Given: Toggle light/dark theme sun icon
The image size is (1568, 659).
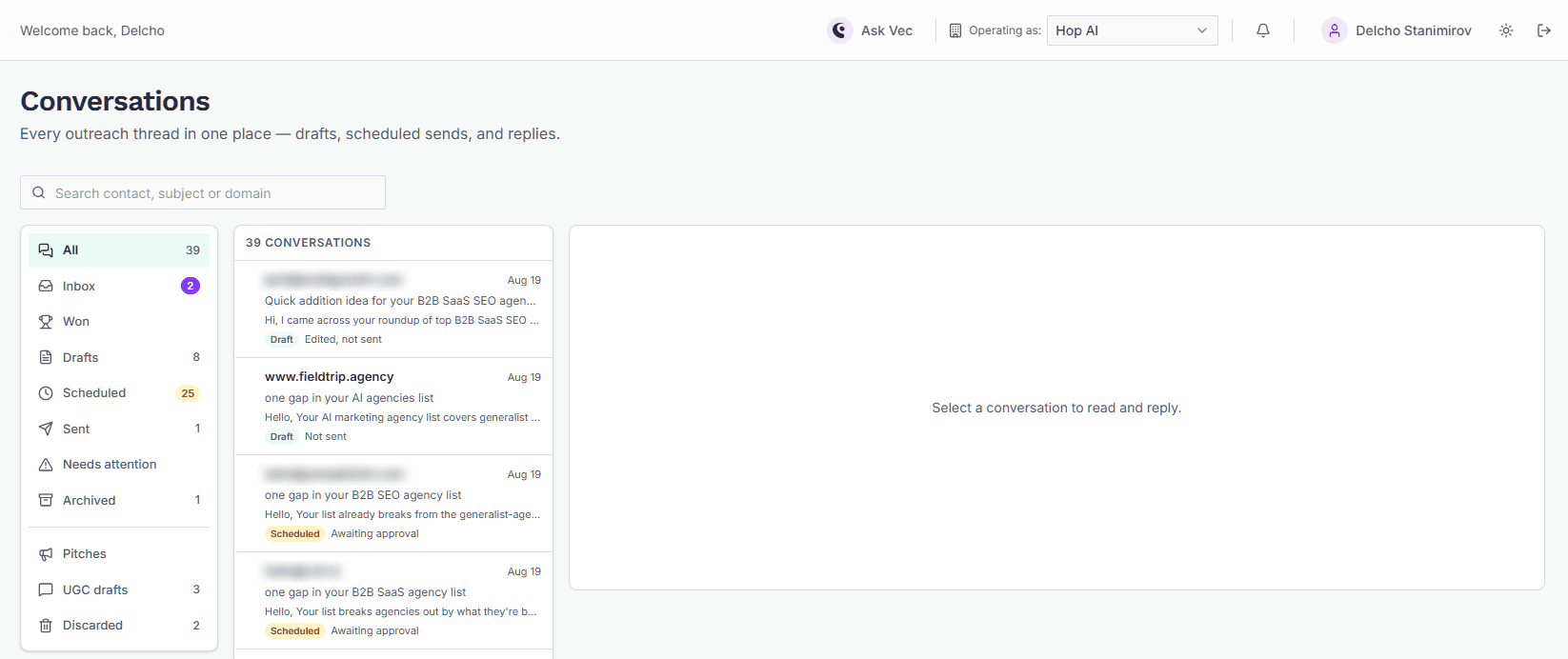Looking at the screenshot, I should point(1506,30).
